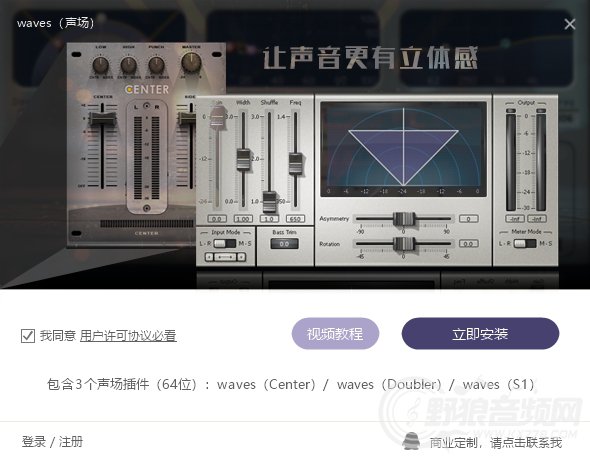Toggle the Meter Mode L-R/M-S switch
Viewport: 590px width, 460px height.
525,243
